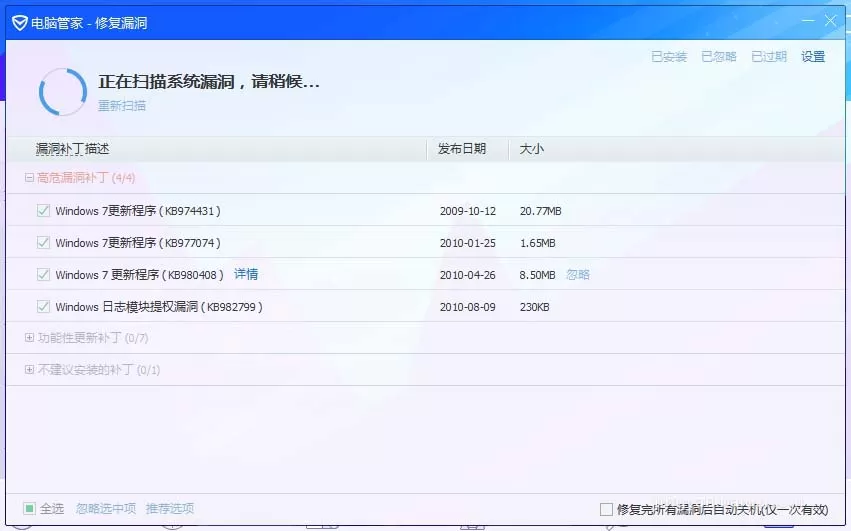
Task: Click the size value 8.50MB
Action: pos(537,275)
